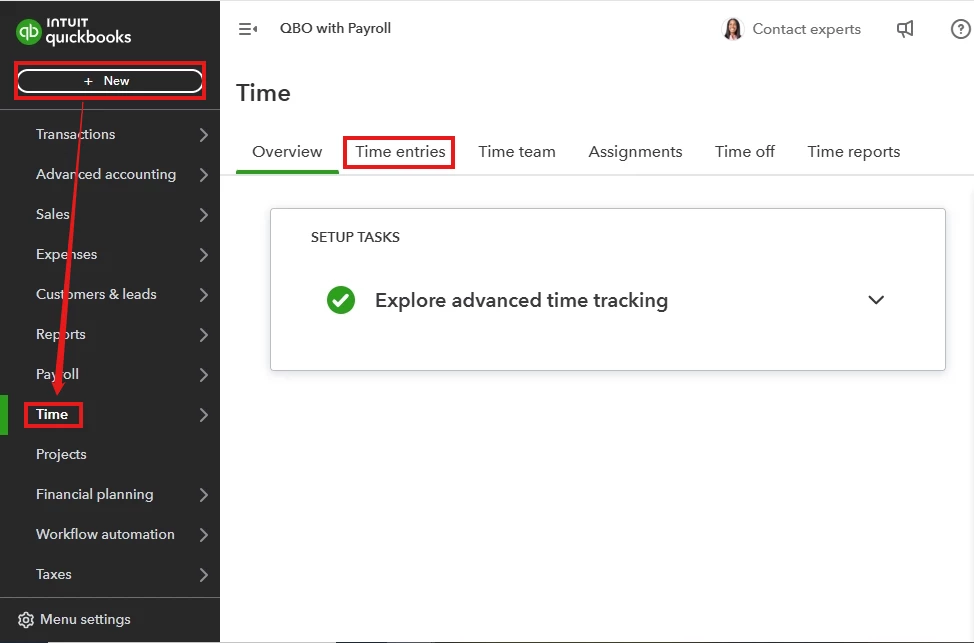Viewport: 974px width, 643px height.
Task: Click the Explore advanced time tracking text
Action: pyautogui.click(x=521, y=300)
